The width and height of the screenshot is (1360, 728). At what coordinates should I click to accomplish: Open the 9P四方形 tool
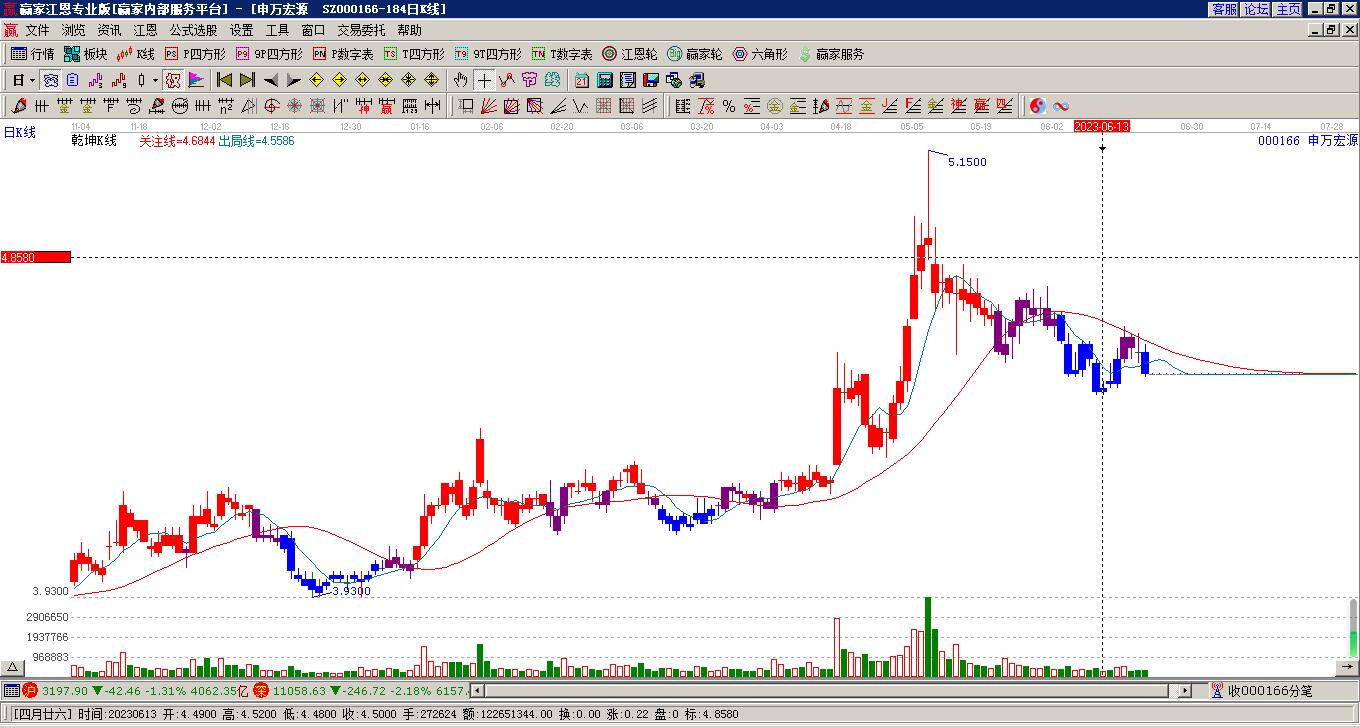(x=268, y=54)
